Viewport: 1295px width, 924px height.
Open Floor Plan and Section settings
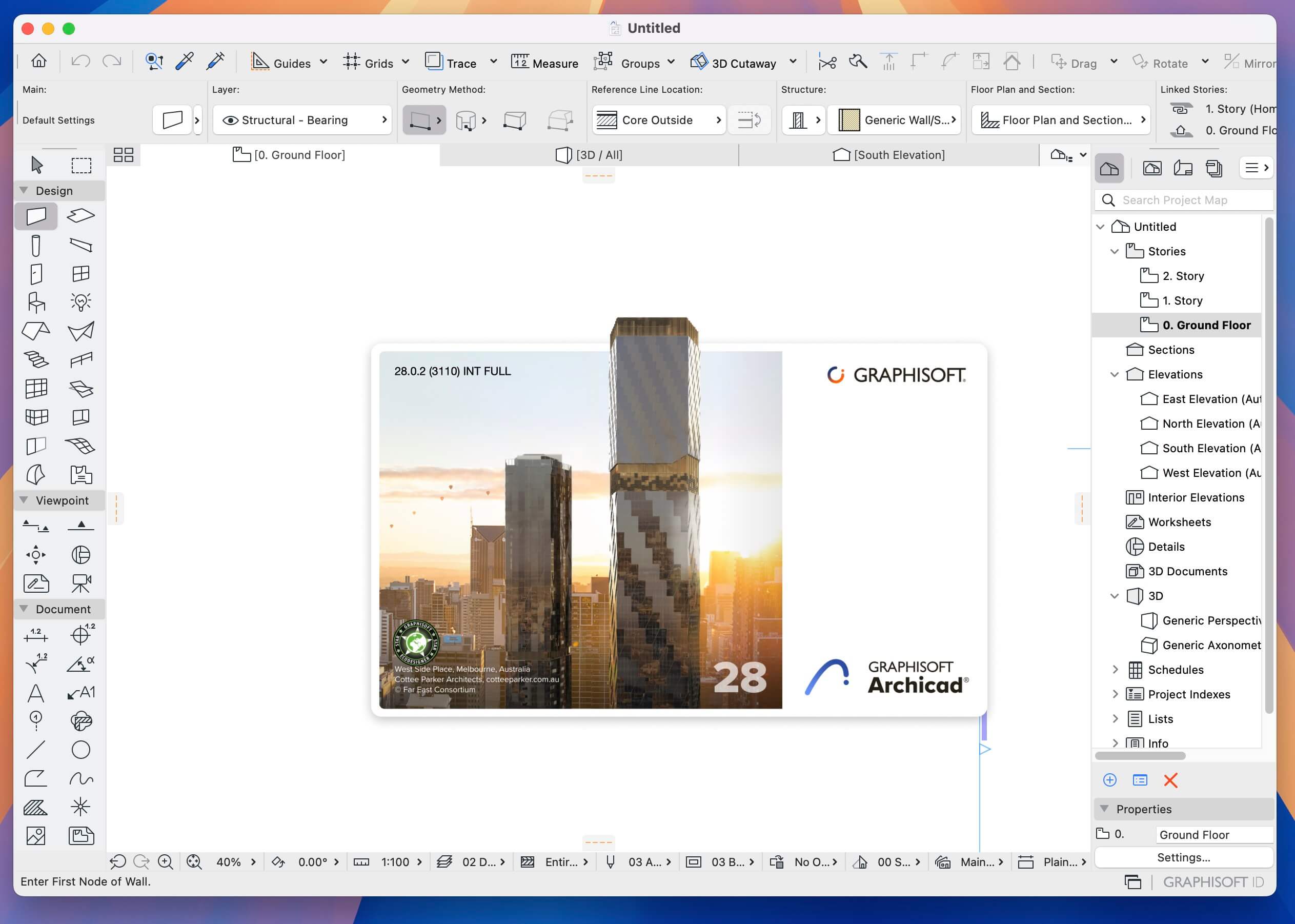click(1061, 120)
